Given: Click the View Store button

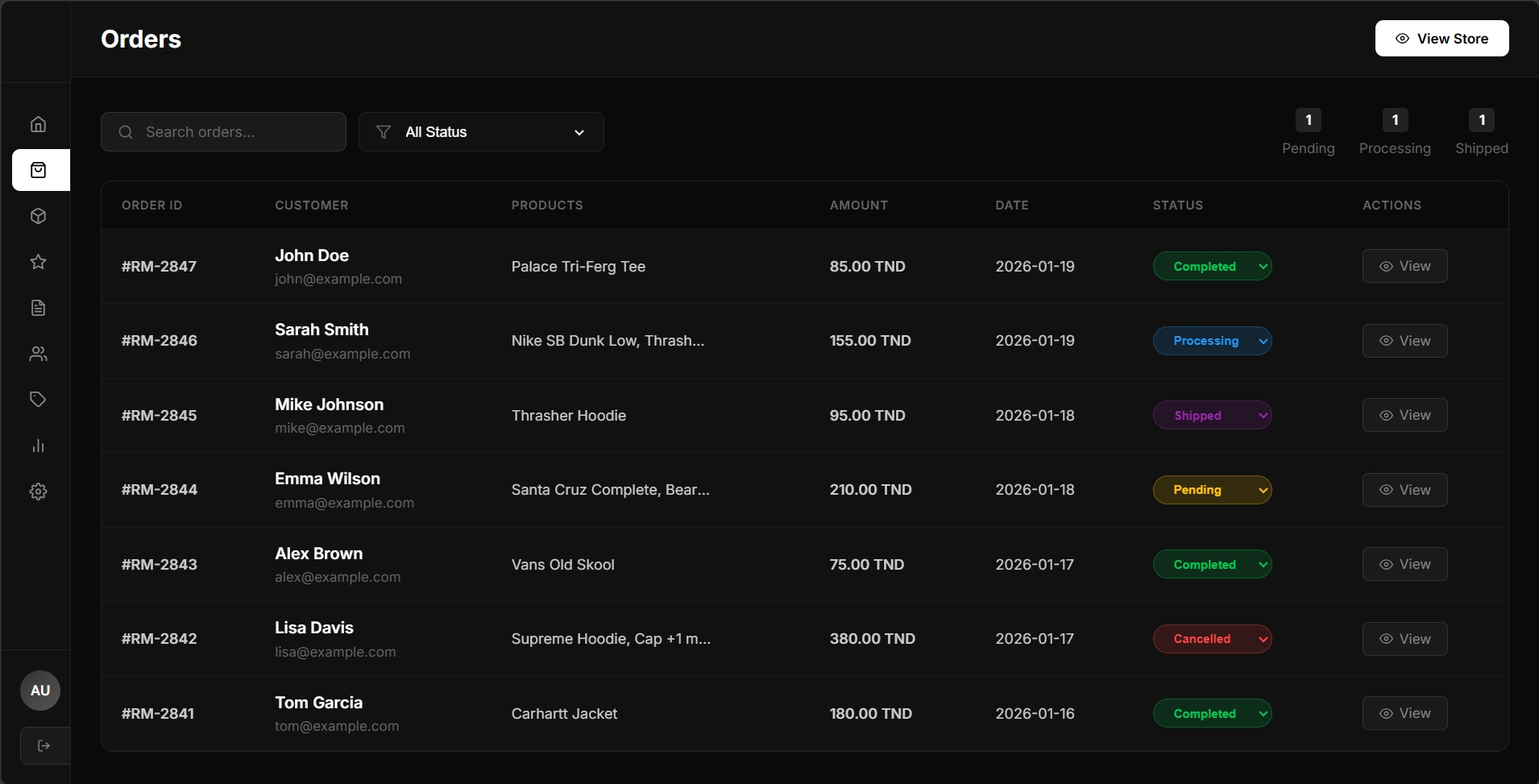Looking at the screenshot, I should pos(1442,39).
